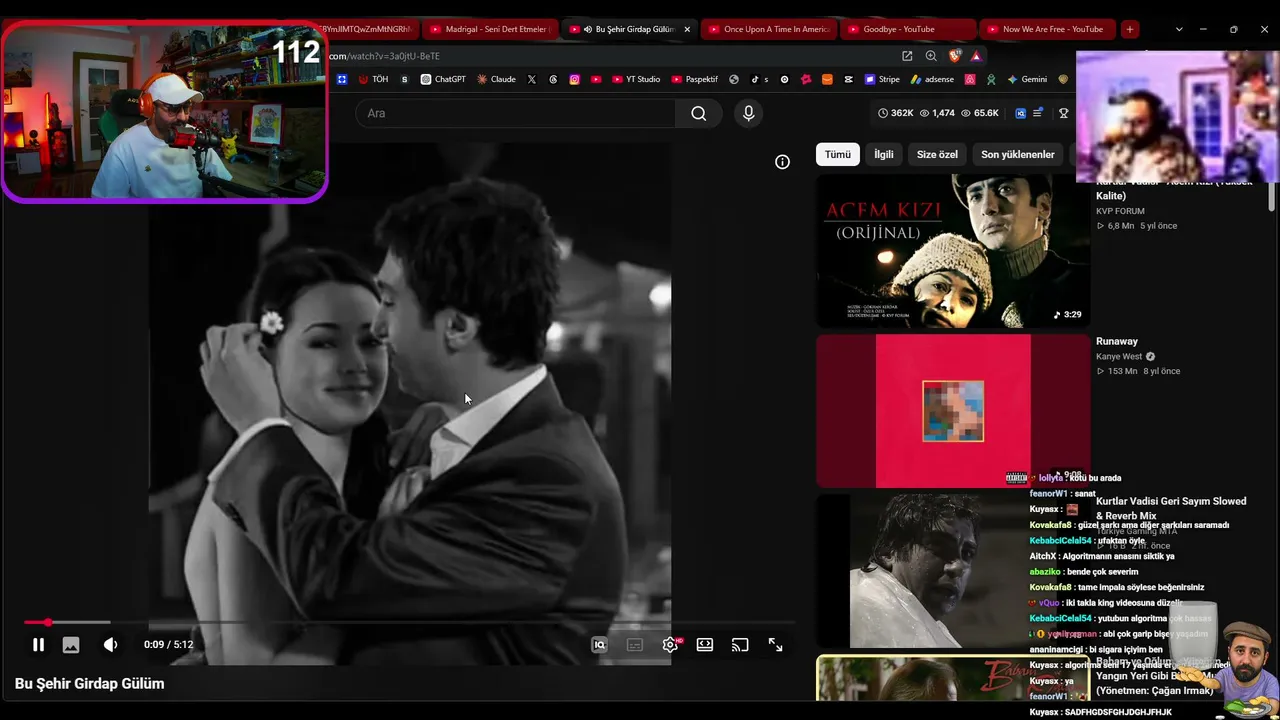Expand the tab search dropdown arrow
Viewport: 1280px width, 720px height.
pyautogui.click(x=1179, y=29)
